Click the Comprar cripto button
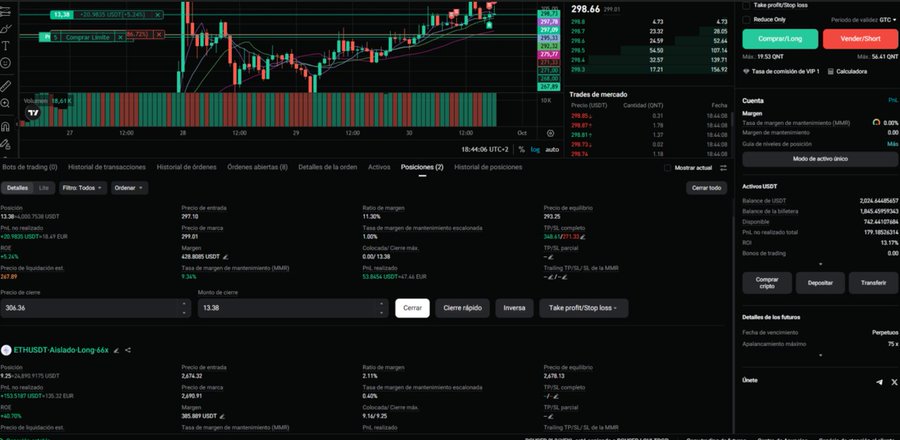Screen dimensions: 900x440 (767, 283)
